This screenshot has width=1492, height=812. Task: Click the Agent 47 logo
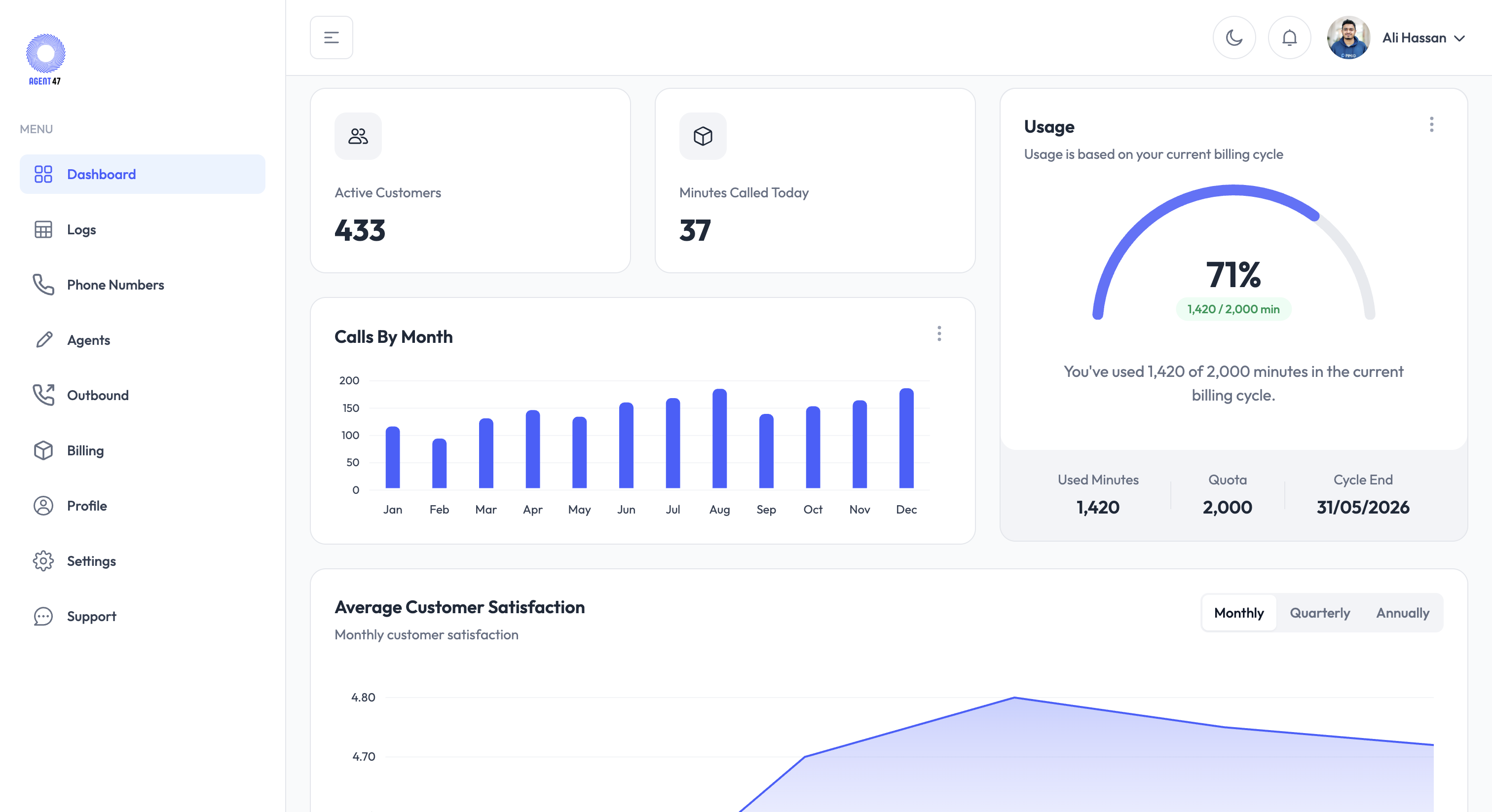tap(45, 59)
